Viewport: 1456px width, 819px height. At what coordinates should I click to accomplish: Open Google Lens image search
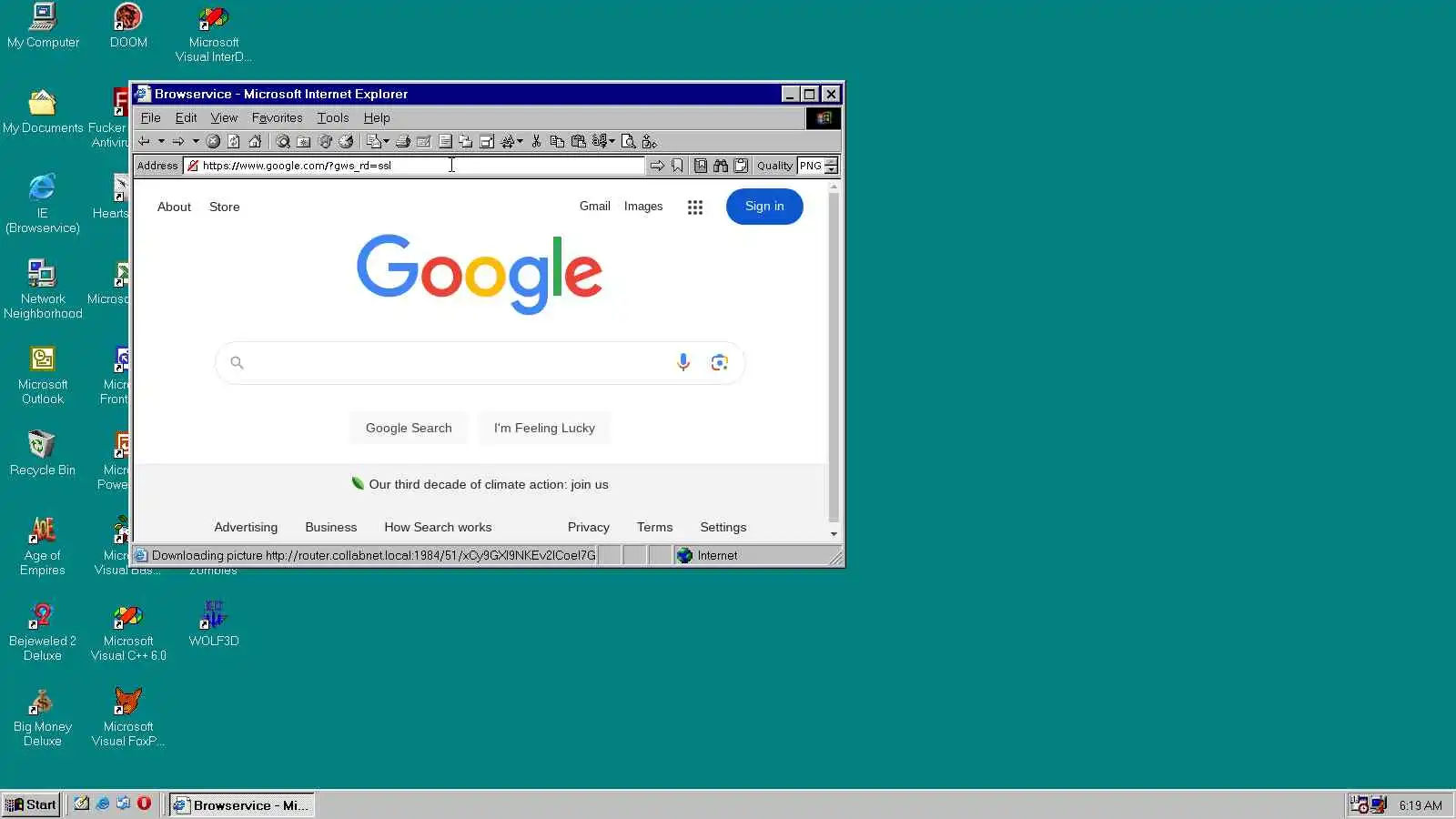pos(720,362)
